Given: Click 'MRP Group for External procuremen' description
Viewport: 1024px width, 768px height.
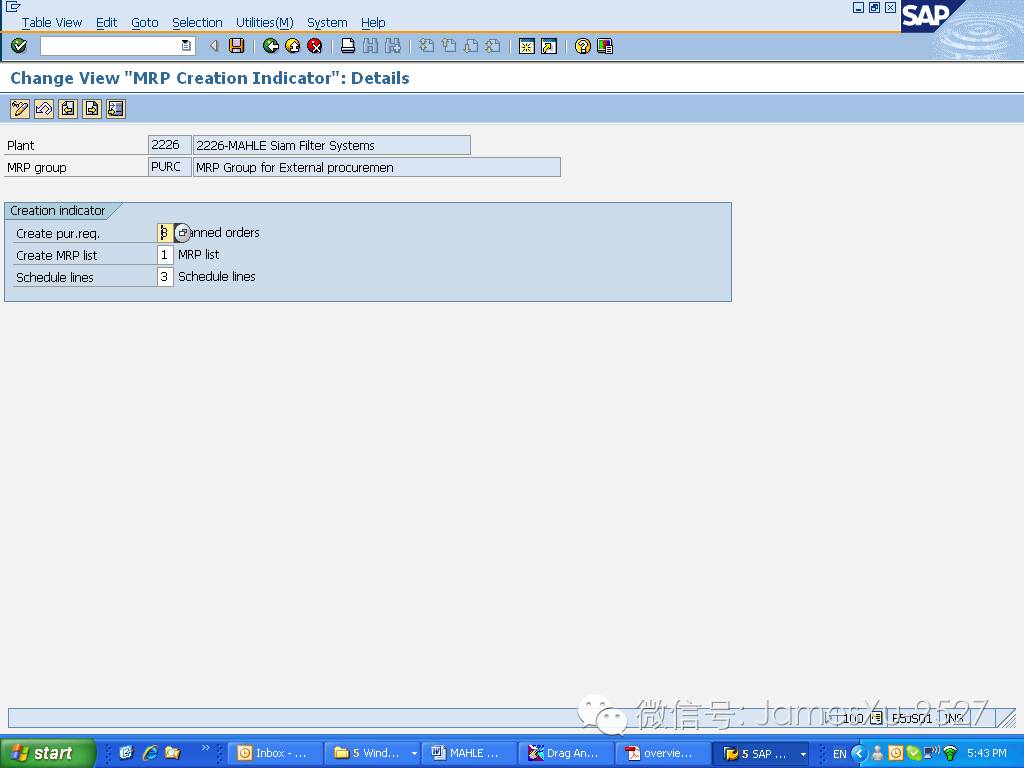Looking at the screenshot, I should pyautogui.click(x=377, y=167).
